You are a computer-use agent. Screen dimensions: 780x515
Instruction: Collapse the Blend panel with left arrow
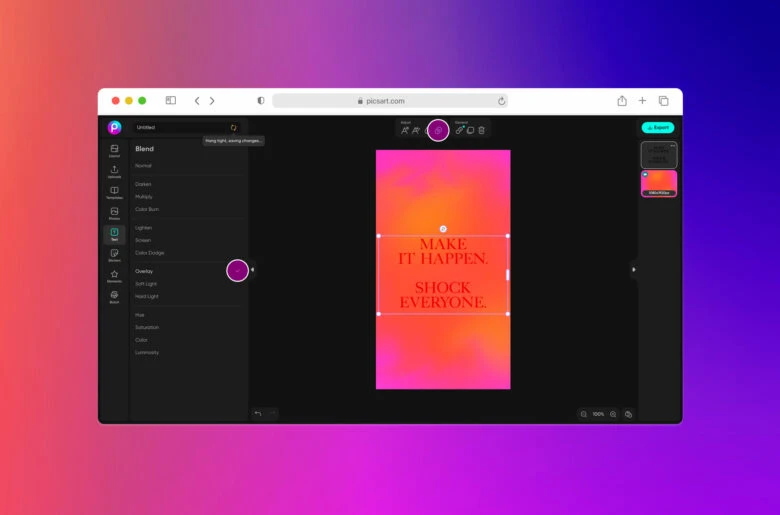tap(252, 270)
